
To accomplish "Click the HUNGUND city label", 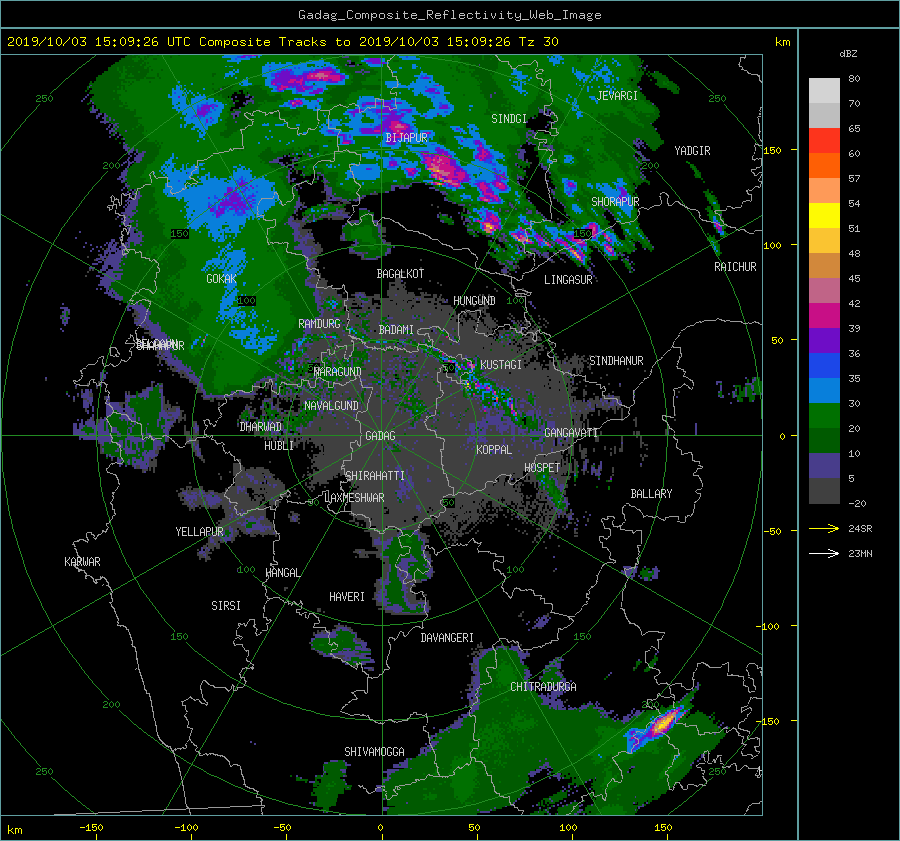I will tap(474, 301).
